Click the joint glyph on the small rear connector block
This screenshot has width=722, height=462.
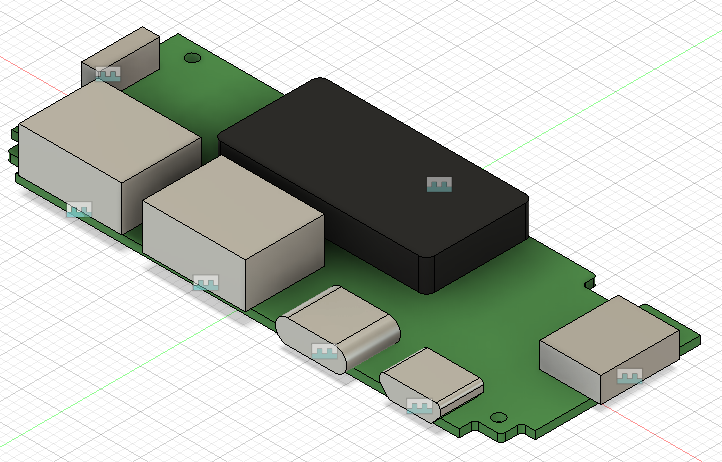pyautogui.click(x=108, y=74)
